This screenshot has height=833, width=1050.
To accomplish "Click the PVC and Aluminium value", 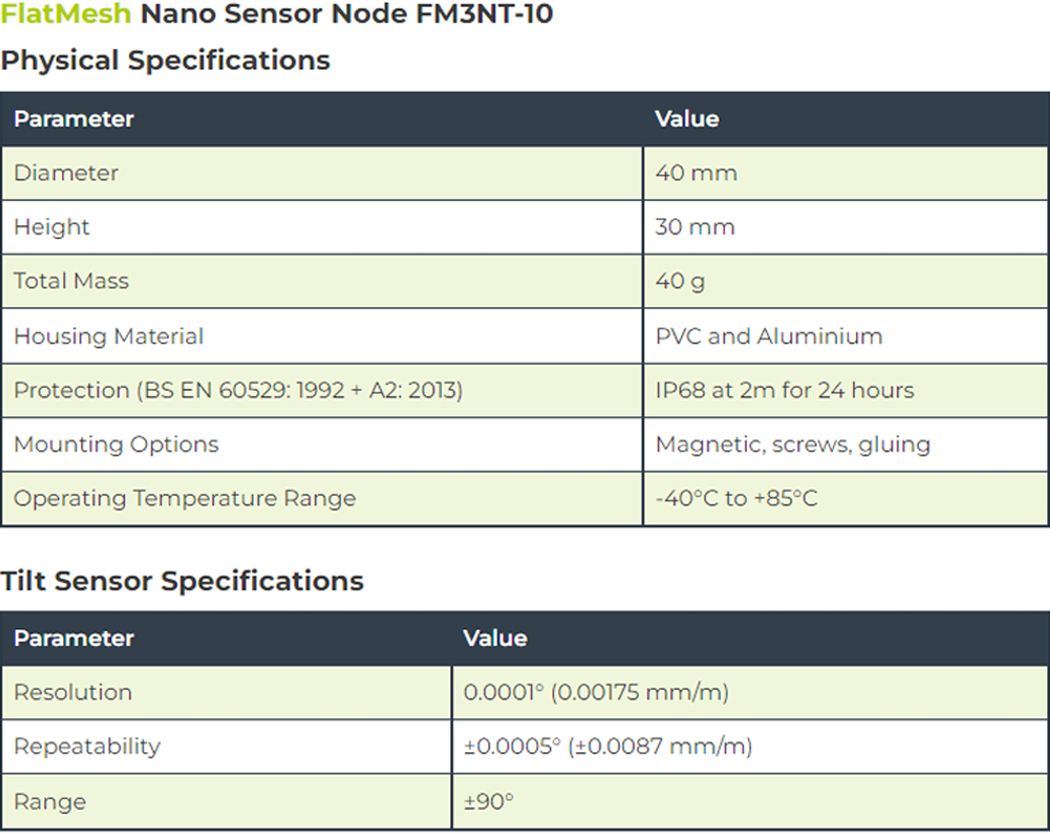I will point(769,336).
